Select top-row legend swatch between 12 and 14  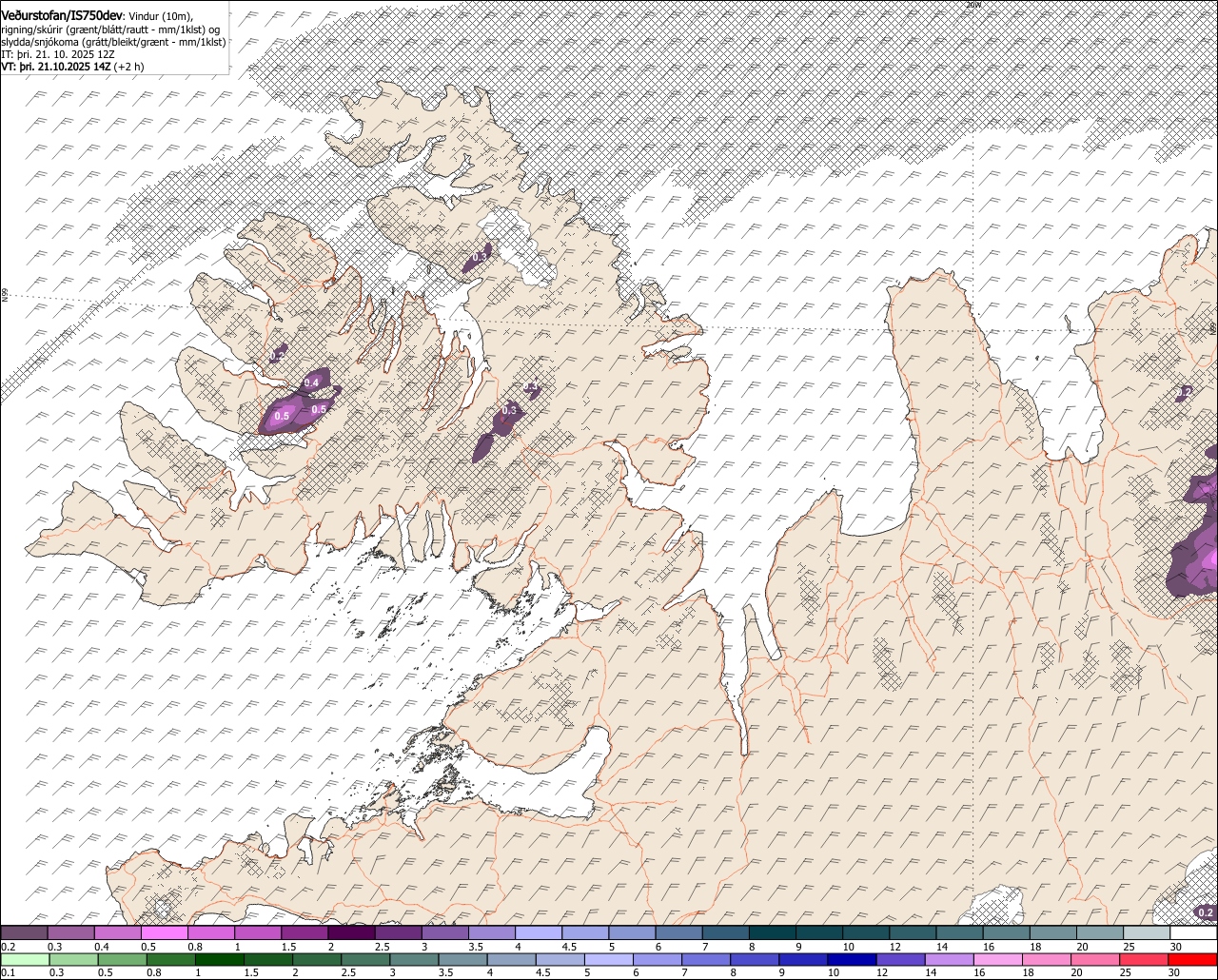913,932
